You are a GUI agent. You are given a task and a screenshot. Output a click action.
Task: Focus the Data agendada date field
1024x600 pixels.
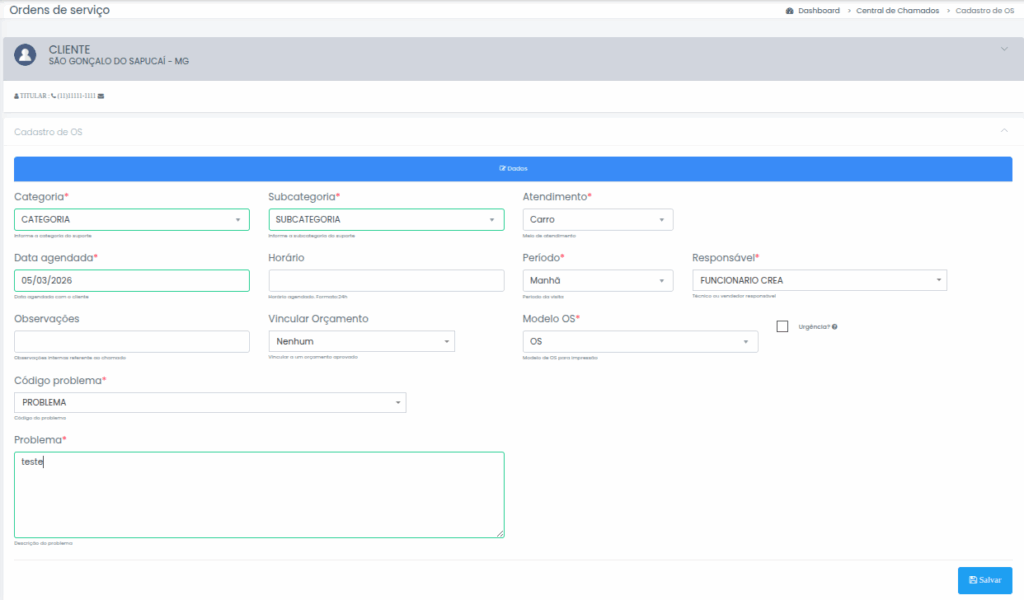coord(131,281)
